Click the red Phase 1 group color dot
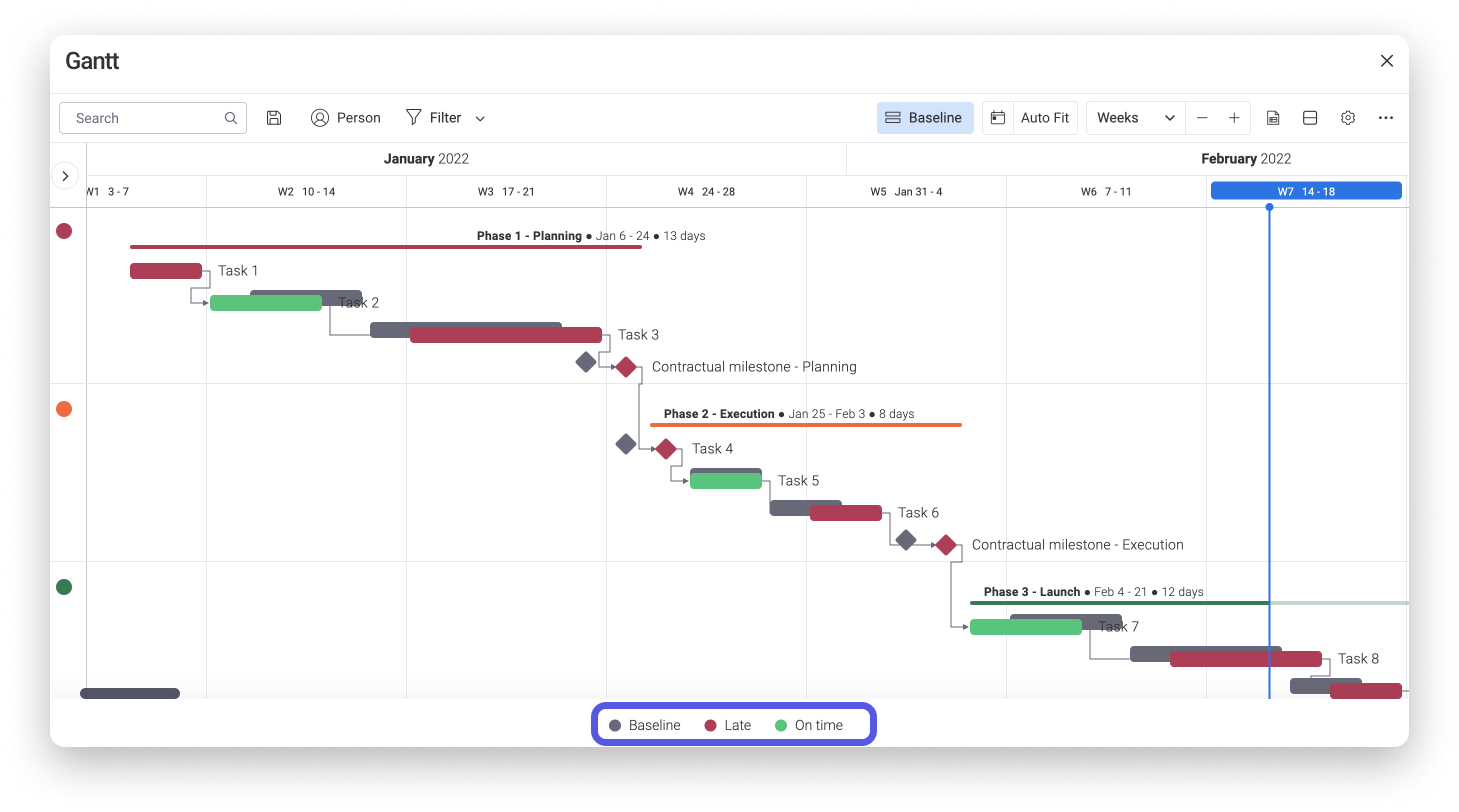 point(64,231)
